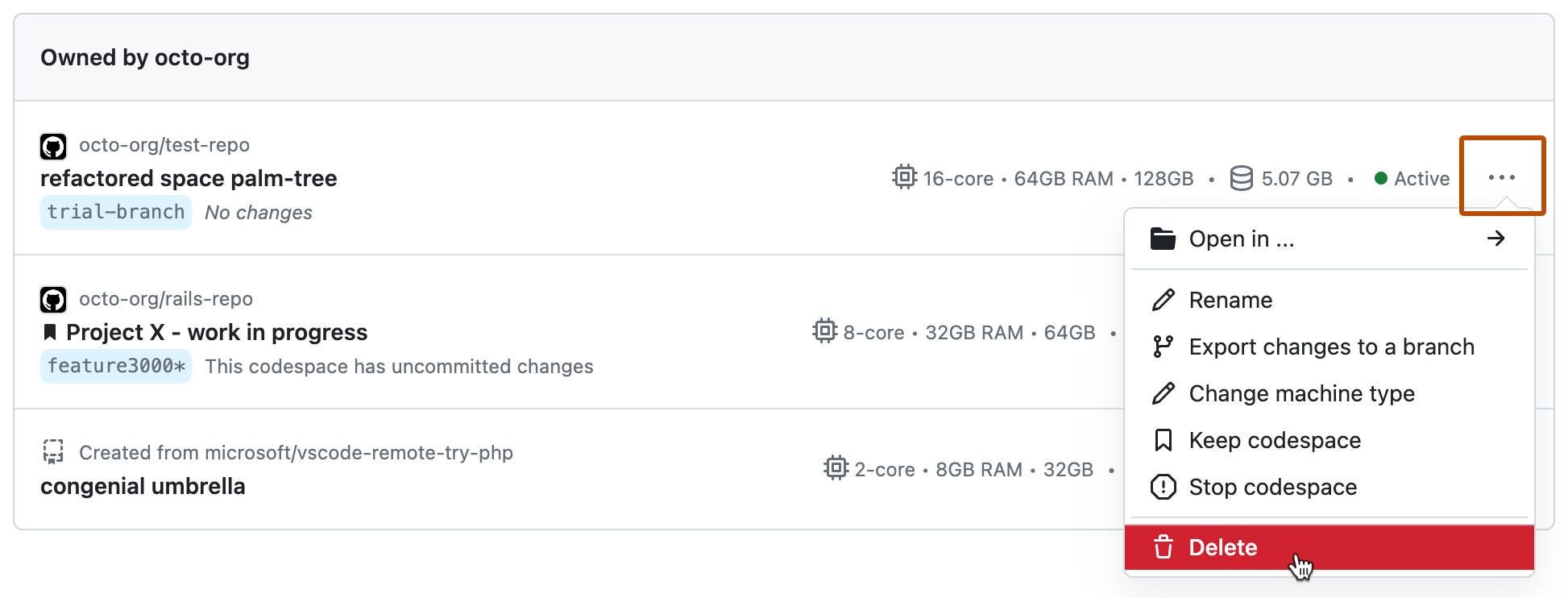Select Change machine type from the menu

[x=1301, y=393]
